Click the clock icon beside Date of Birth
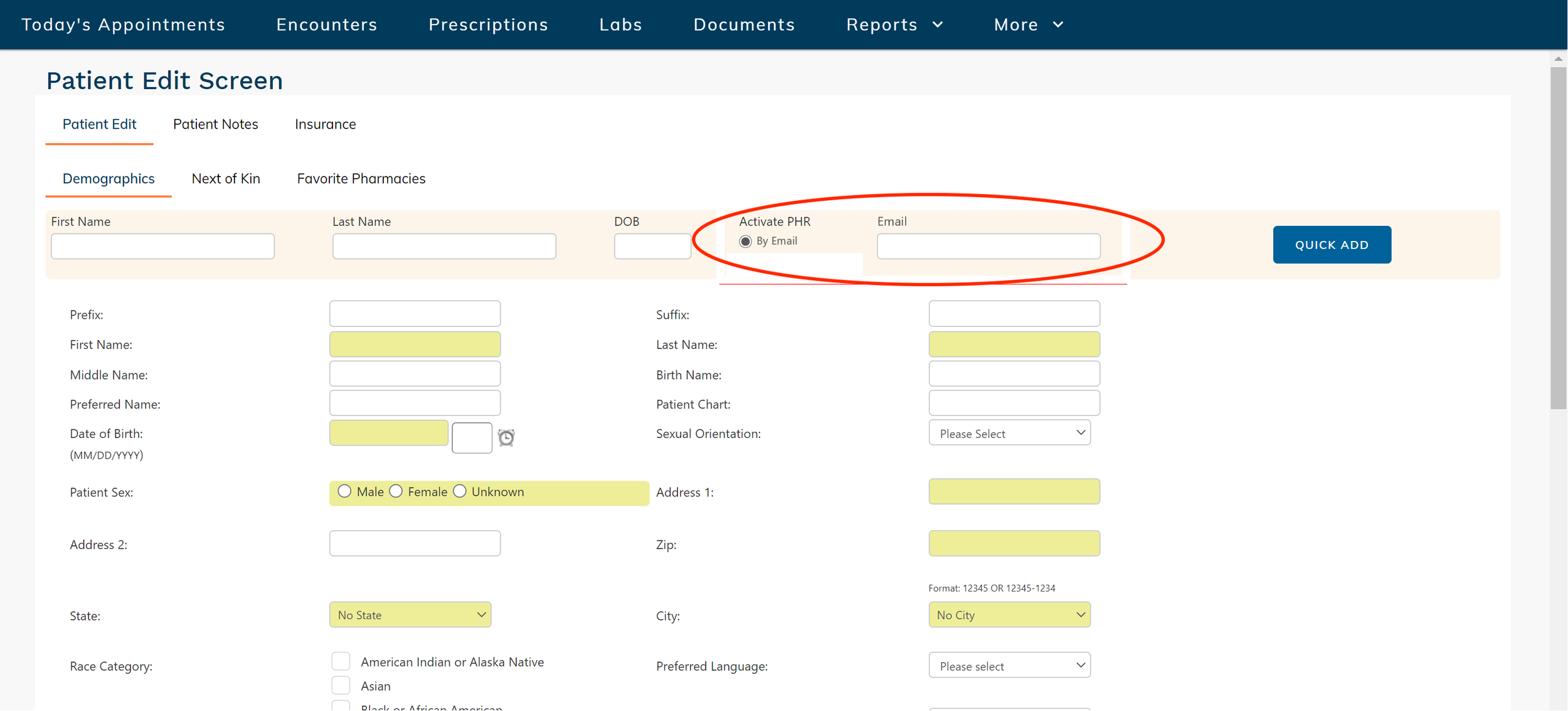 (506, 437)
